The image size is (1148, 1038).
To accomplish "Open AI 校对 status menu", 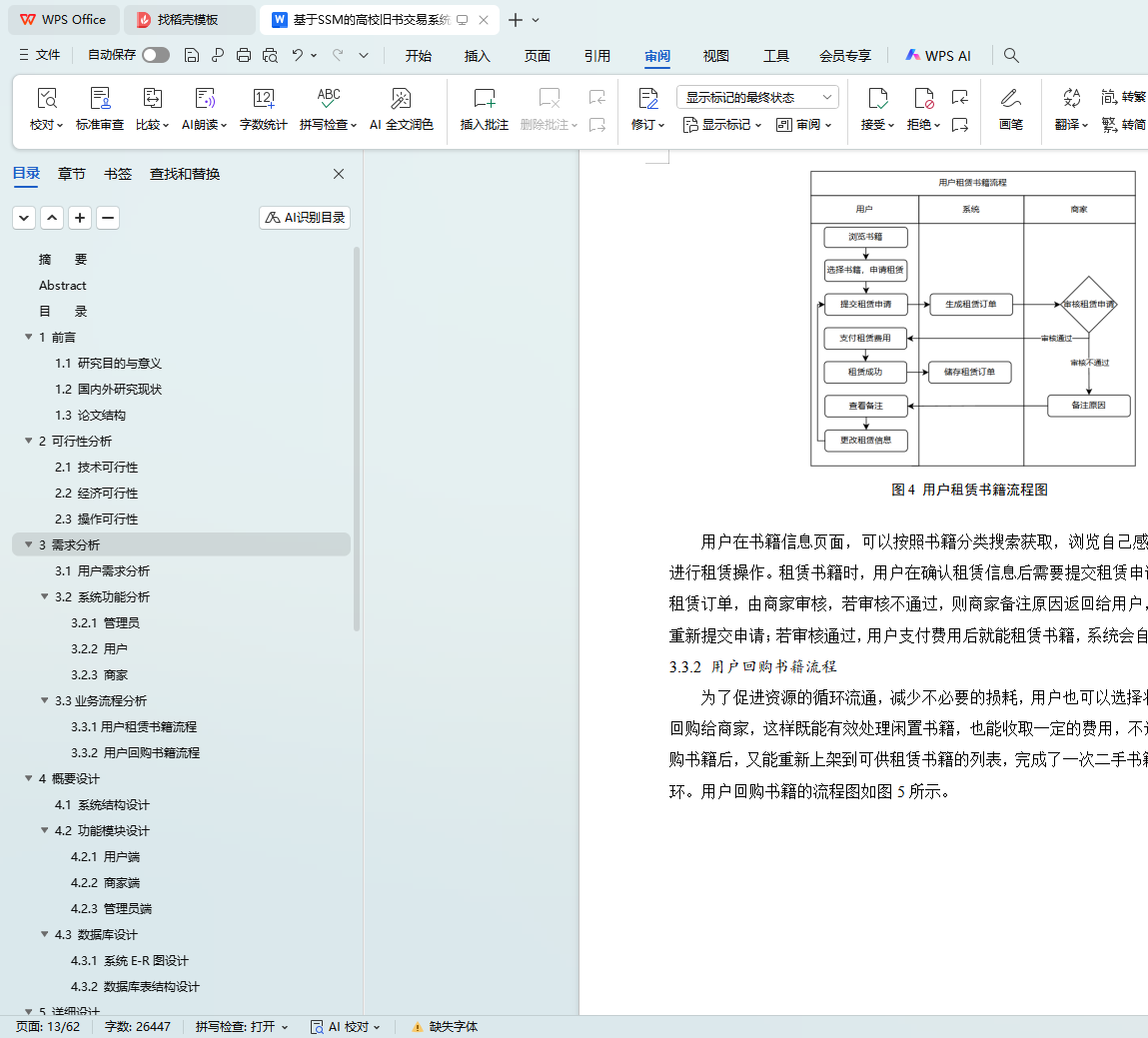I will coord(346,1027).
